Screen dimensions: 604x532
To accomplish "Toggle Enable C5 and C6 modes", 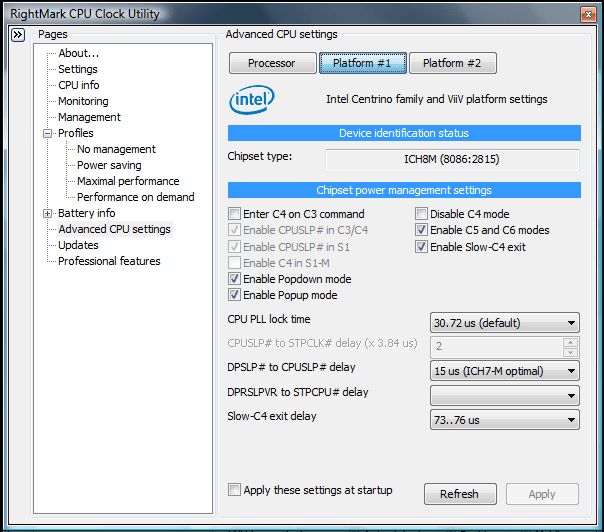I will 421,230.
